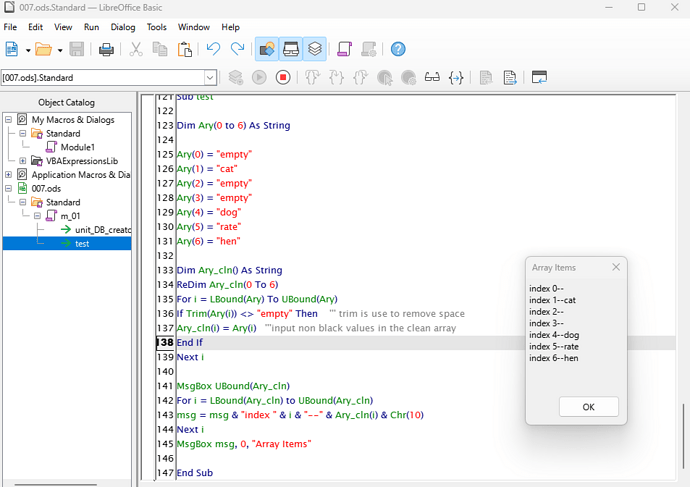This screenshot has width=690, height=487.
Task: Collapse the 007.ods document node
Action: [x=8, y=188]
